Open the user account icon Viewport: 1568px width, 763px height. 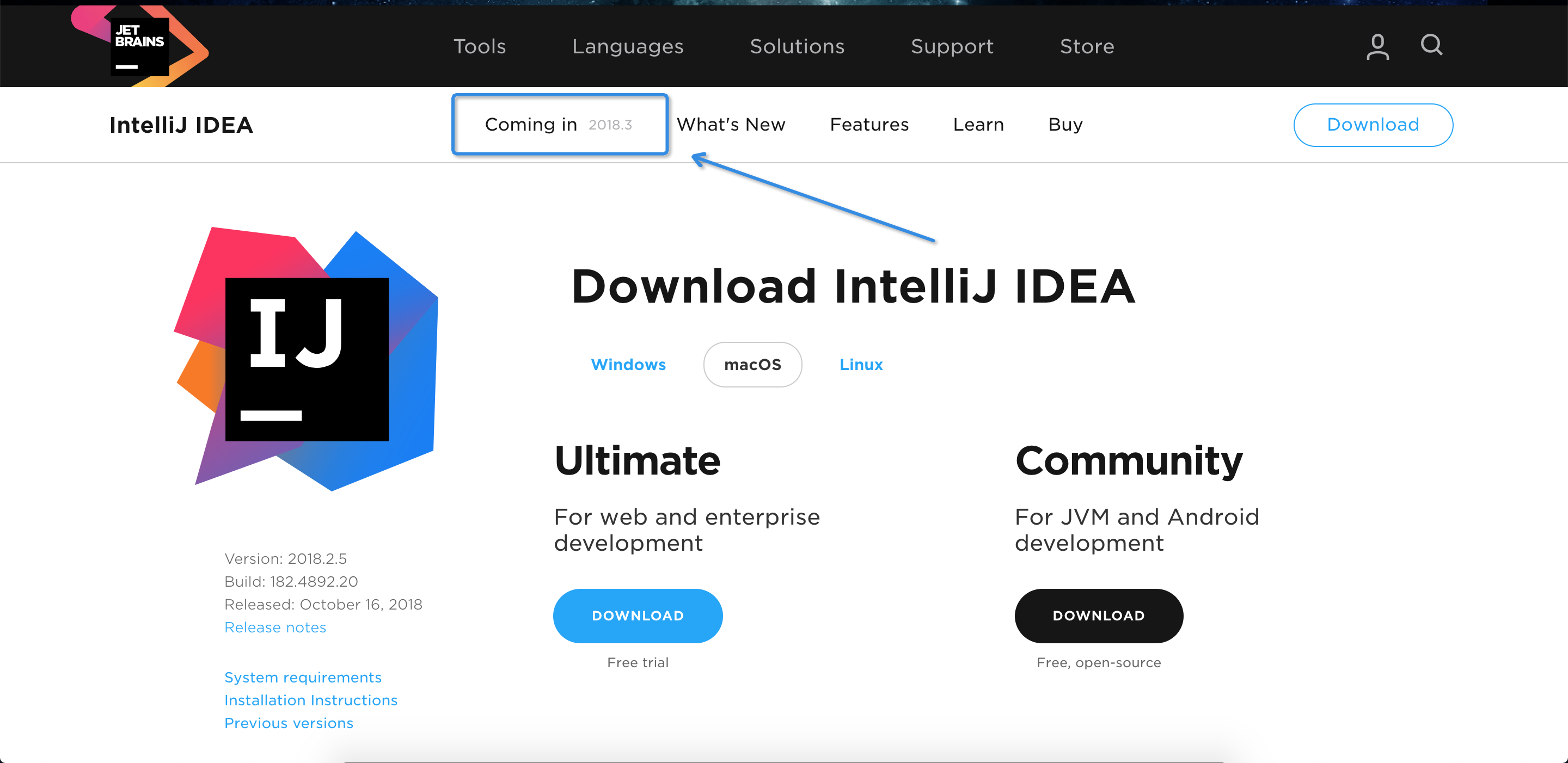click(x=1377, y=47)
